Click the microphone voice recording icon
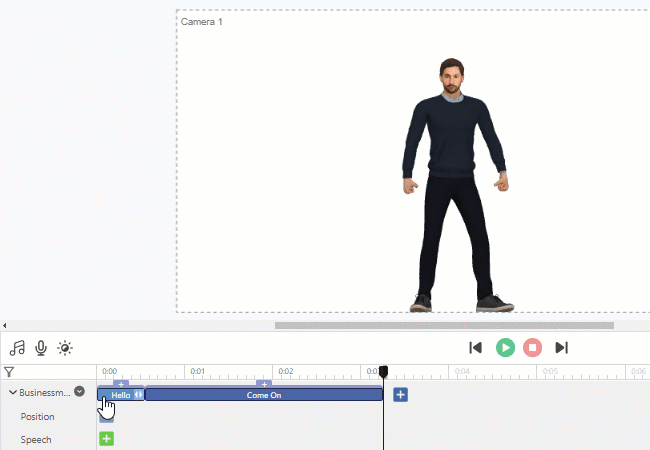The height and width of the screenshot is (450, 650). [x=41, y=348]
